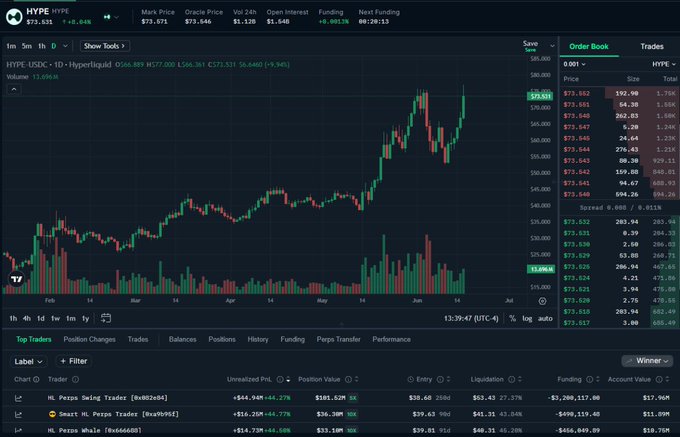680x437 pixels.
Task: Click info icon next to Entry column
Action: (440, 380)
